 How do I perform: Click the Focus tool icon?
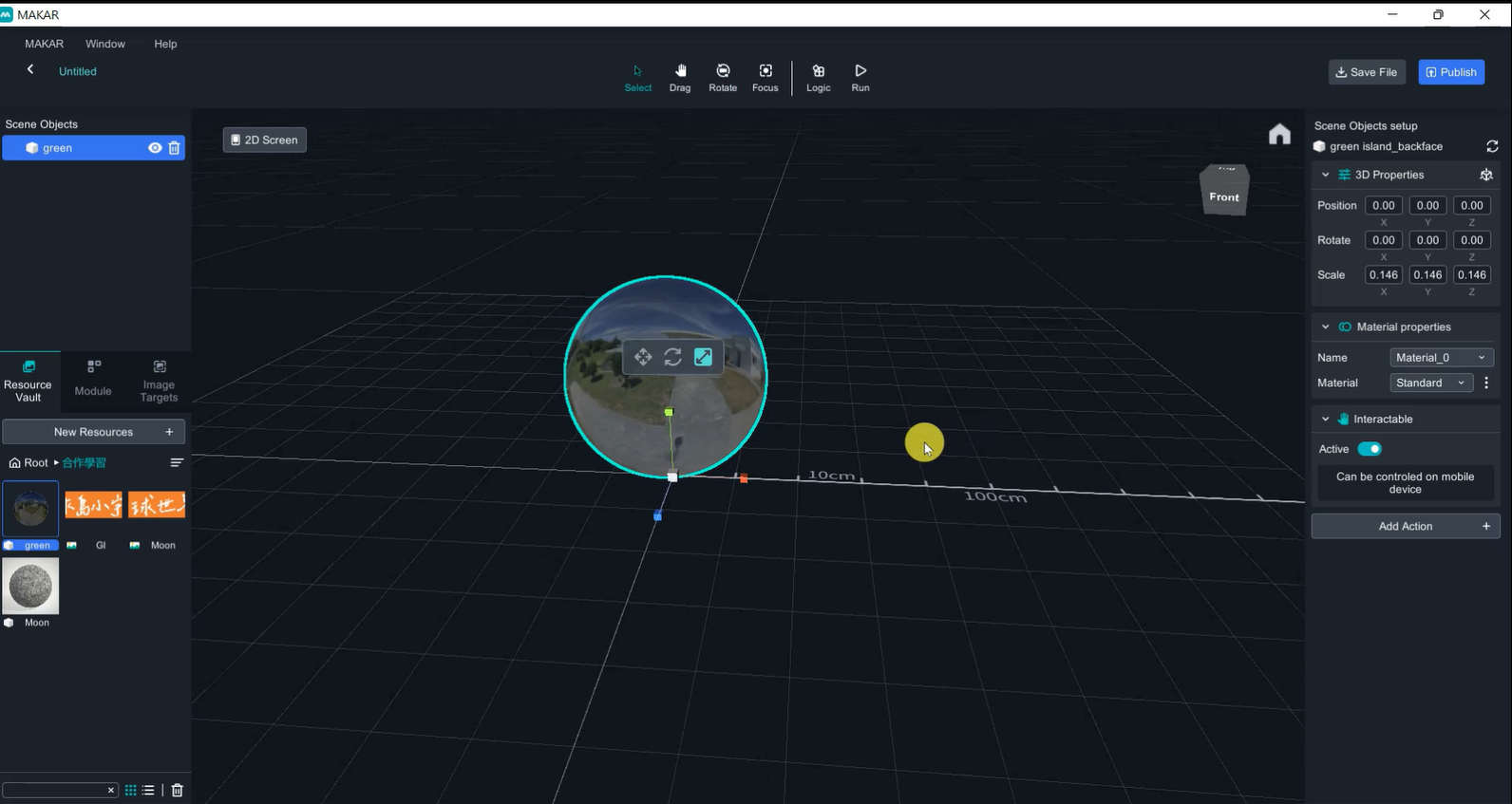tap(765, 77)
